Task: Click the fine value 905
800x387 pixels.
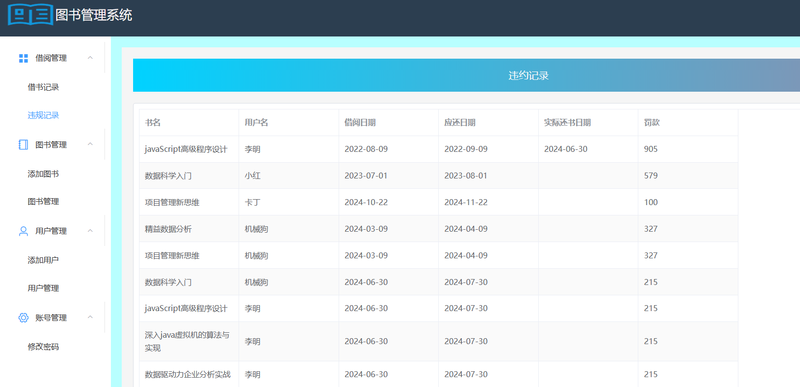Action: coord(651,149)
